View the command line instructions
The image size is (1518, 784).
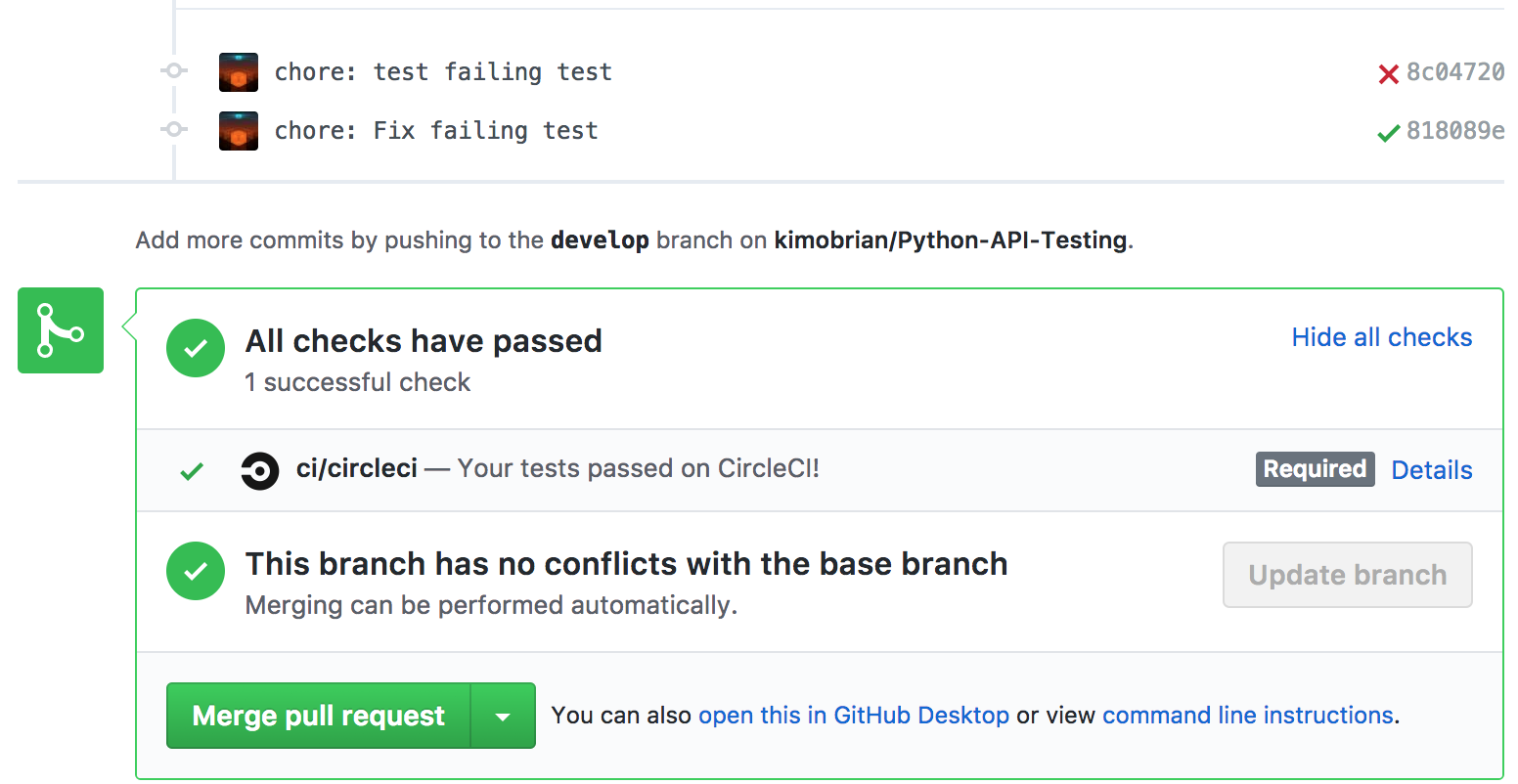(x=1247, y=715)
